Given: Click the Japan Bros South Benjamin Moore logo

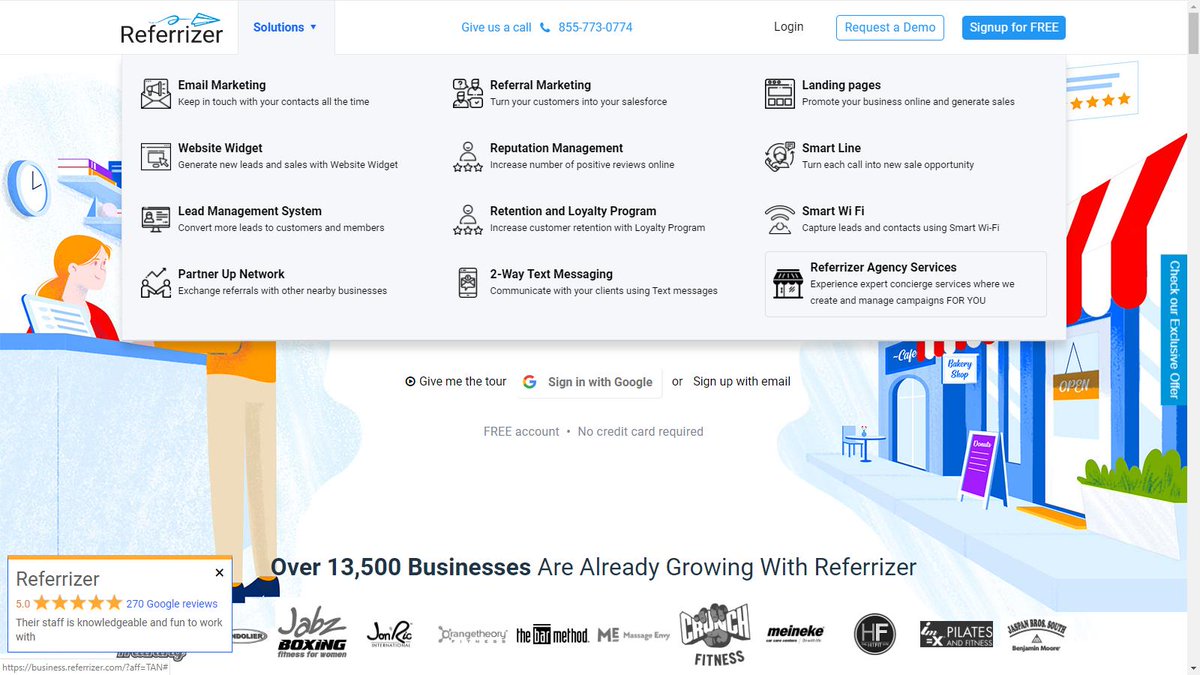Looking at the screenshot, I should 1037,634.
